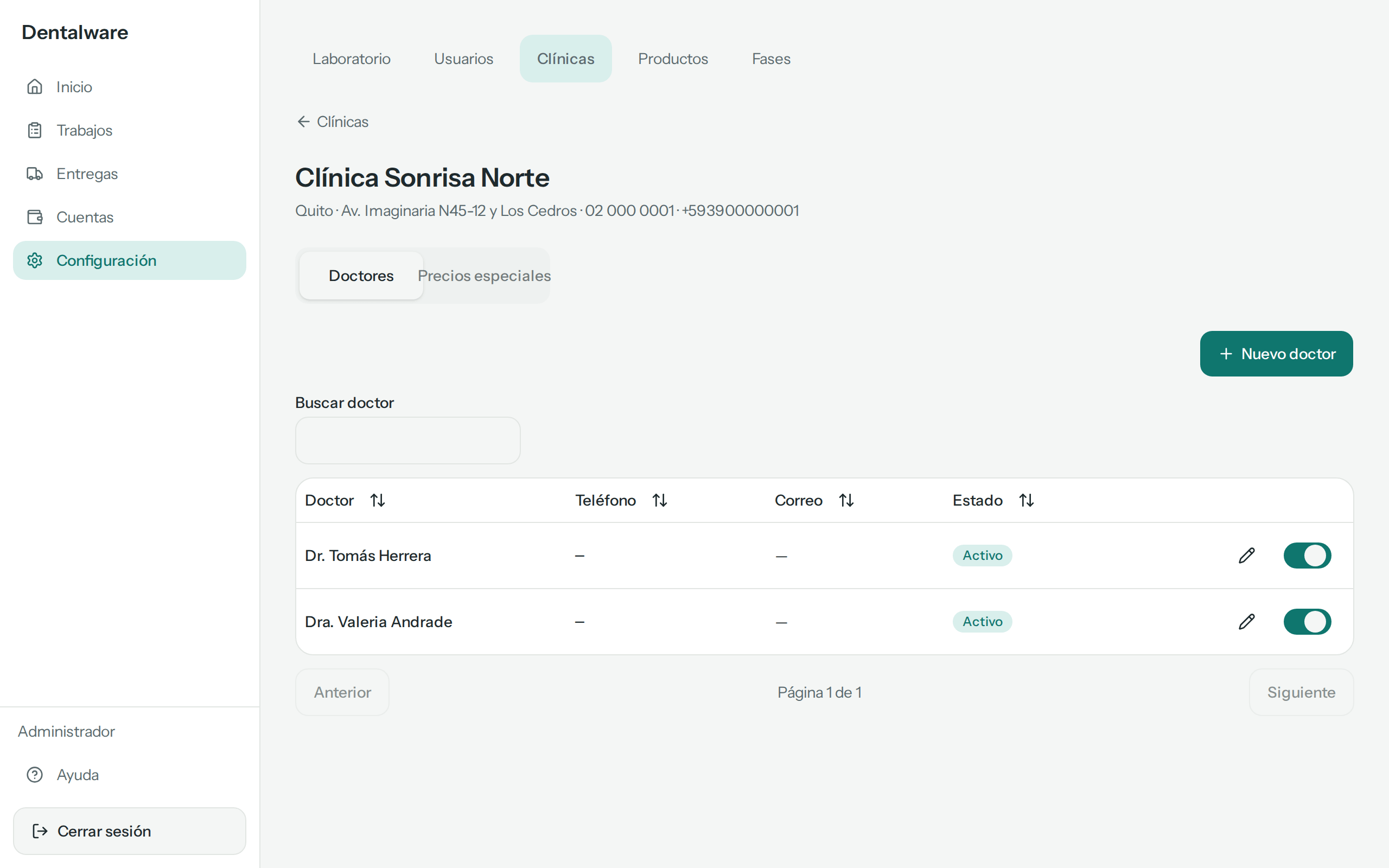This screenshot has width=1389, height=868.
Task: Click the Anterior pagination button
Action: click(342, 692)
